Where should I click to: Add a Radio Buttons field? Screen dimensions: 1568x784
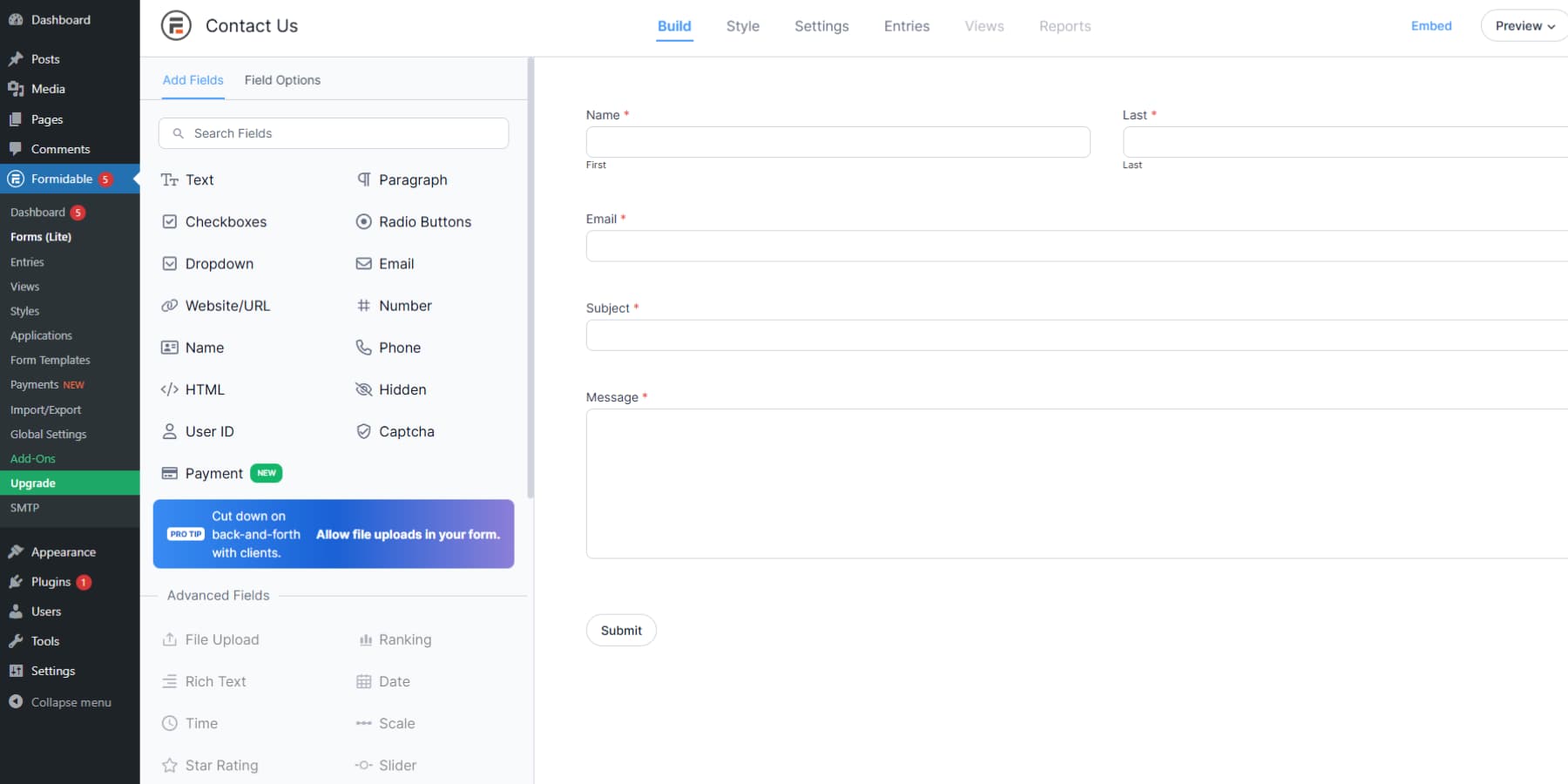tap(423, 221)
